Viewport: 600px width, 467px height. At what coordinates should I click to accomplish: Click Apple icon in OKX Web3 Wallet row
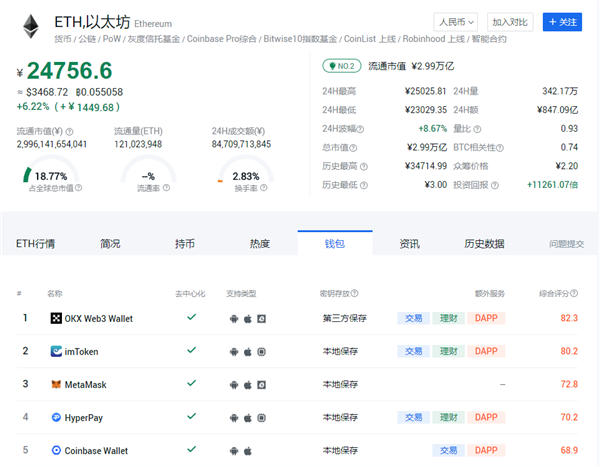click(x=248, y=318)
